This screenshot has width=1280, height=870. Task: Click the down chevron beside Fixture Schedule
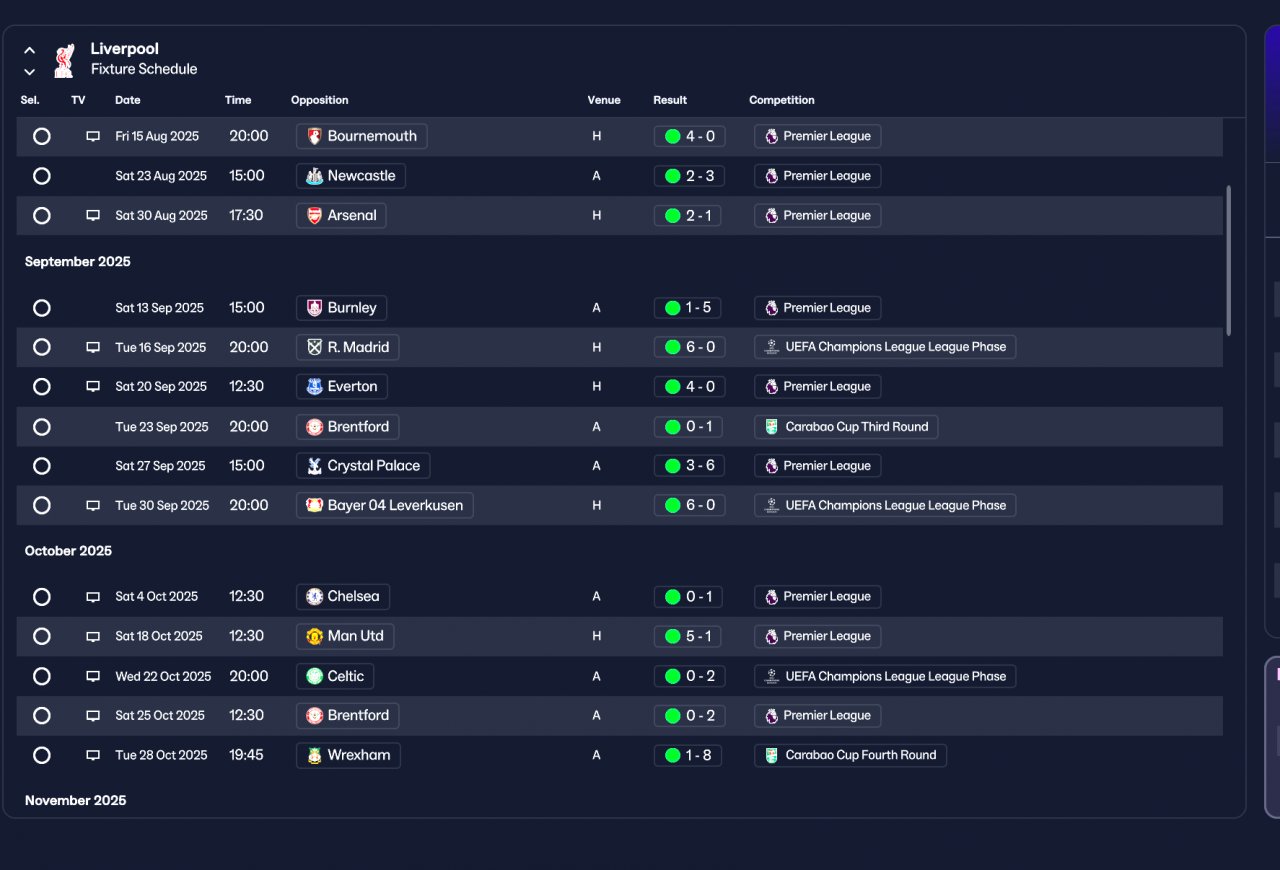29,71
